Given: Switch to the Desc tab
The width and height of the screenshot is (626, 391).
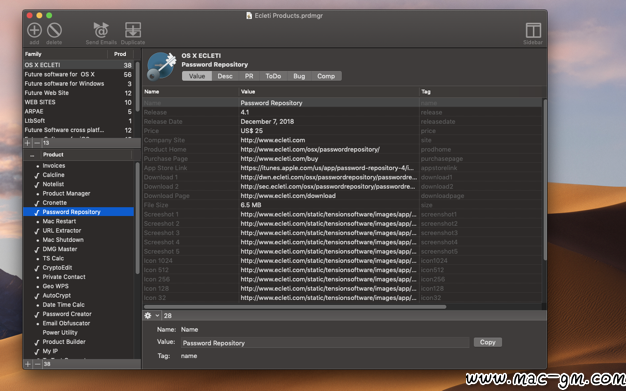Looking at the screenshot, I should tap(225, 76).
